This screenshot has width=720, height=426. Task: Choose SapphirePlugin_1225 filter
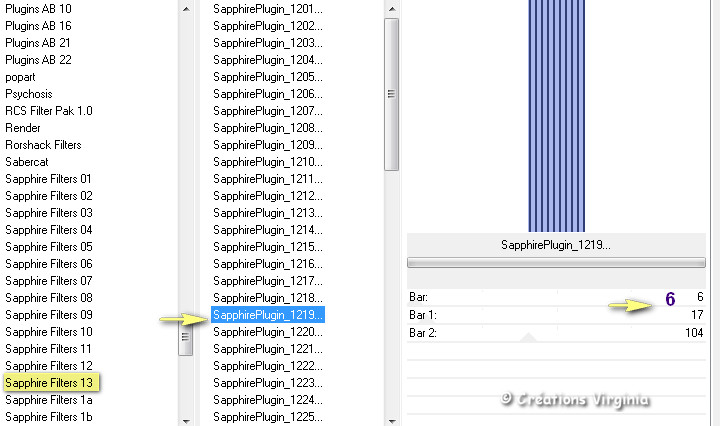(x=268, y=416)
